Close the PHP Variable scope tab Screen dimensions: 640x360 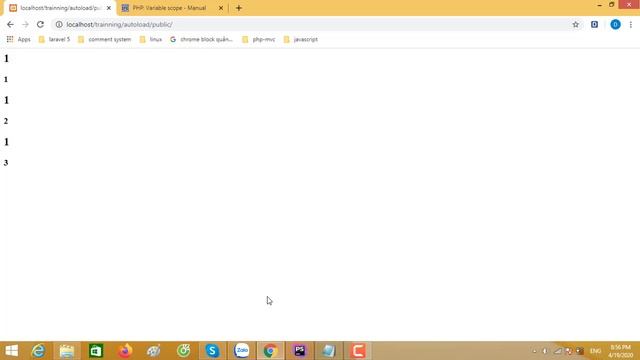point(221,8)
